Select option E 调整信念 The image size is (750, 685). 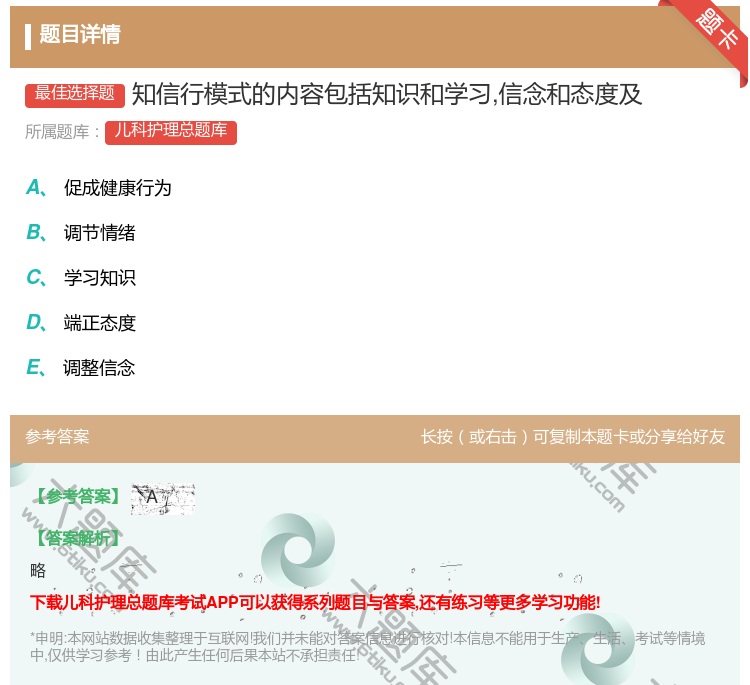click(81, 368)
